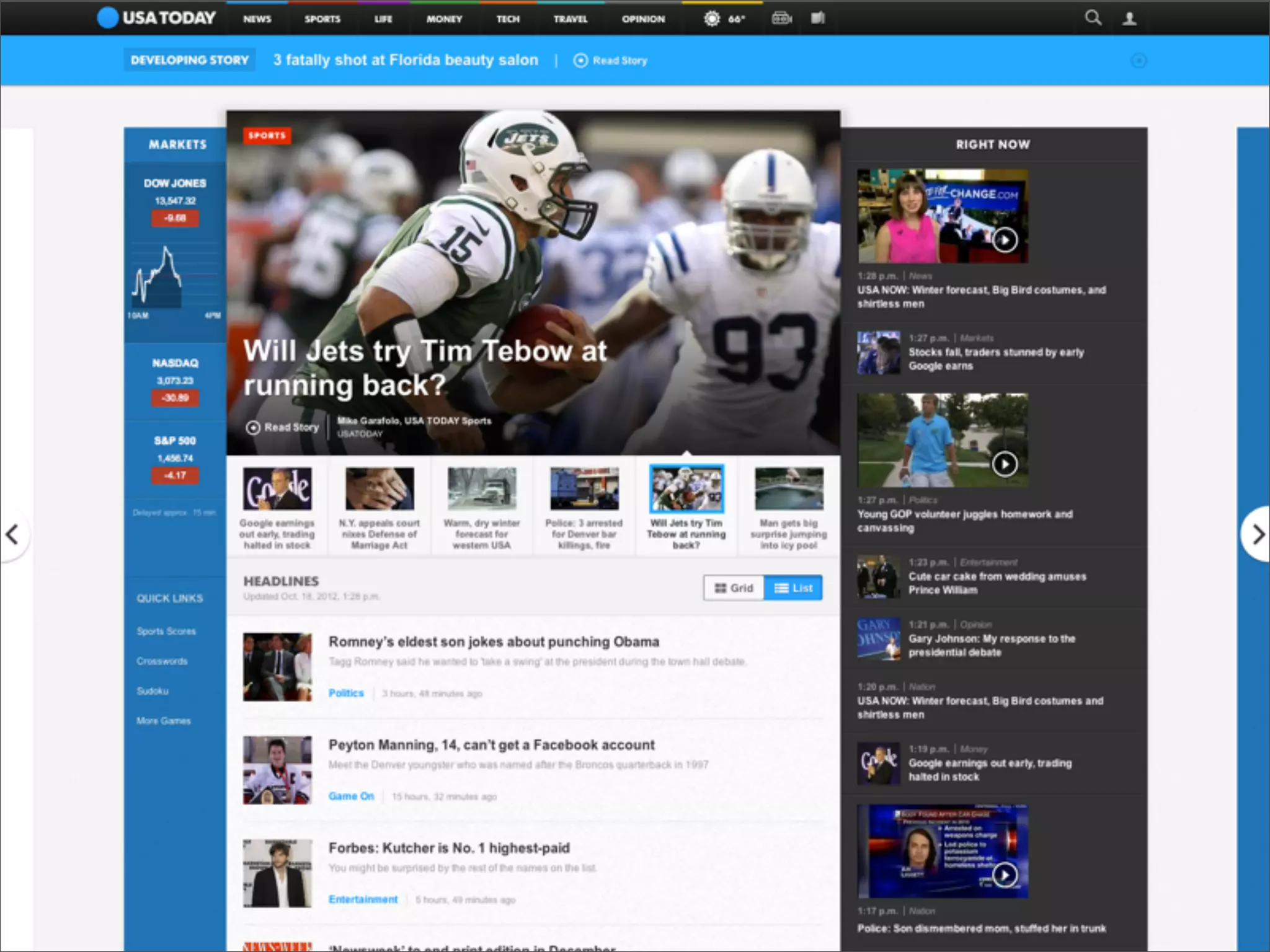Open the Sudoku quick link
Image resolution: width=1270 pixels, height=952 pixels.
click(x=153, y=691)
